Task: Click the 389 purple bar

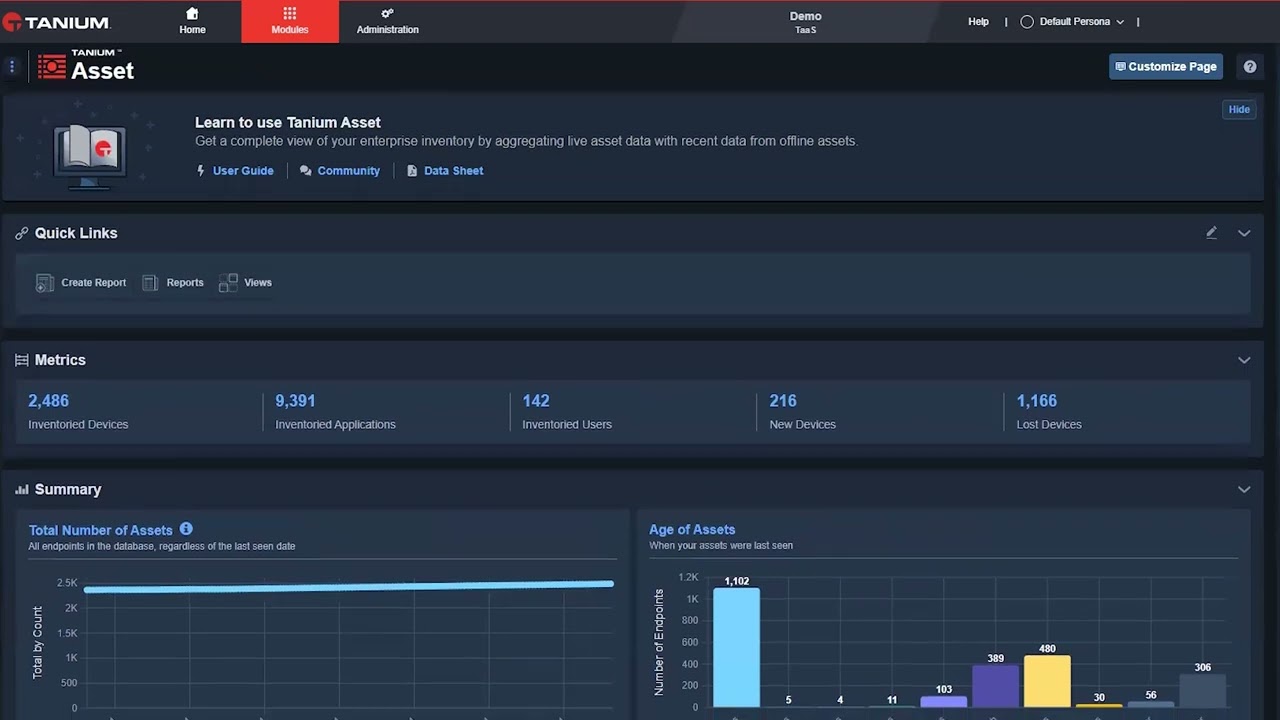Action: pyautogui.click(x=995, y=686)
